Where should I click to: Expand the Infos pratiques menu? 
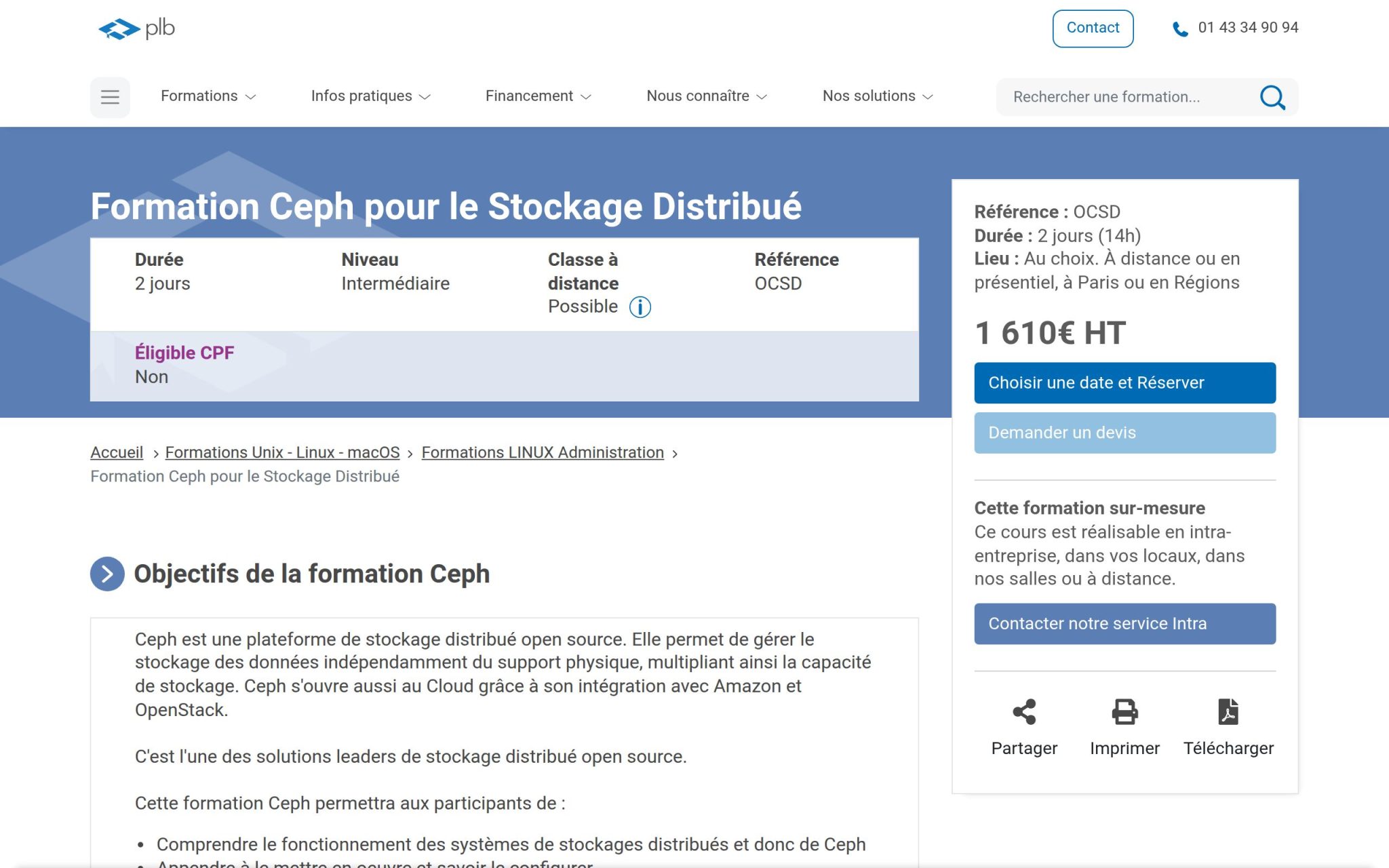370,96
